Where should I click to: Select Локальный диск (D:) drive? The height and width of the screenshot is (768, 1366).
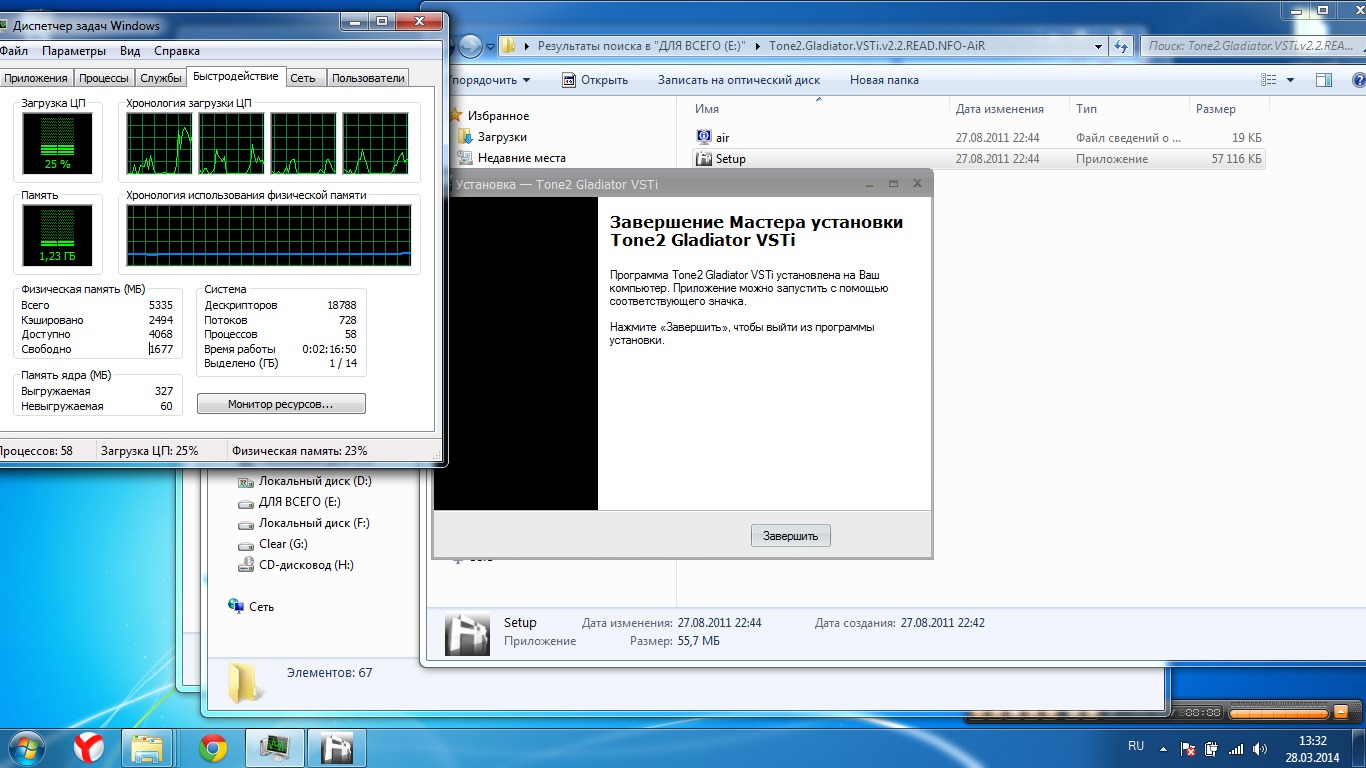point(315,481)
